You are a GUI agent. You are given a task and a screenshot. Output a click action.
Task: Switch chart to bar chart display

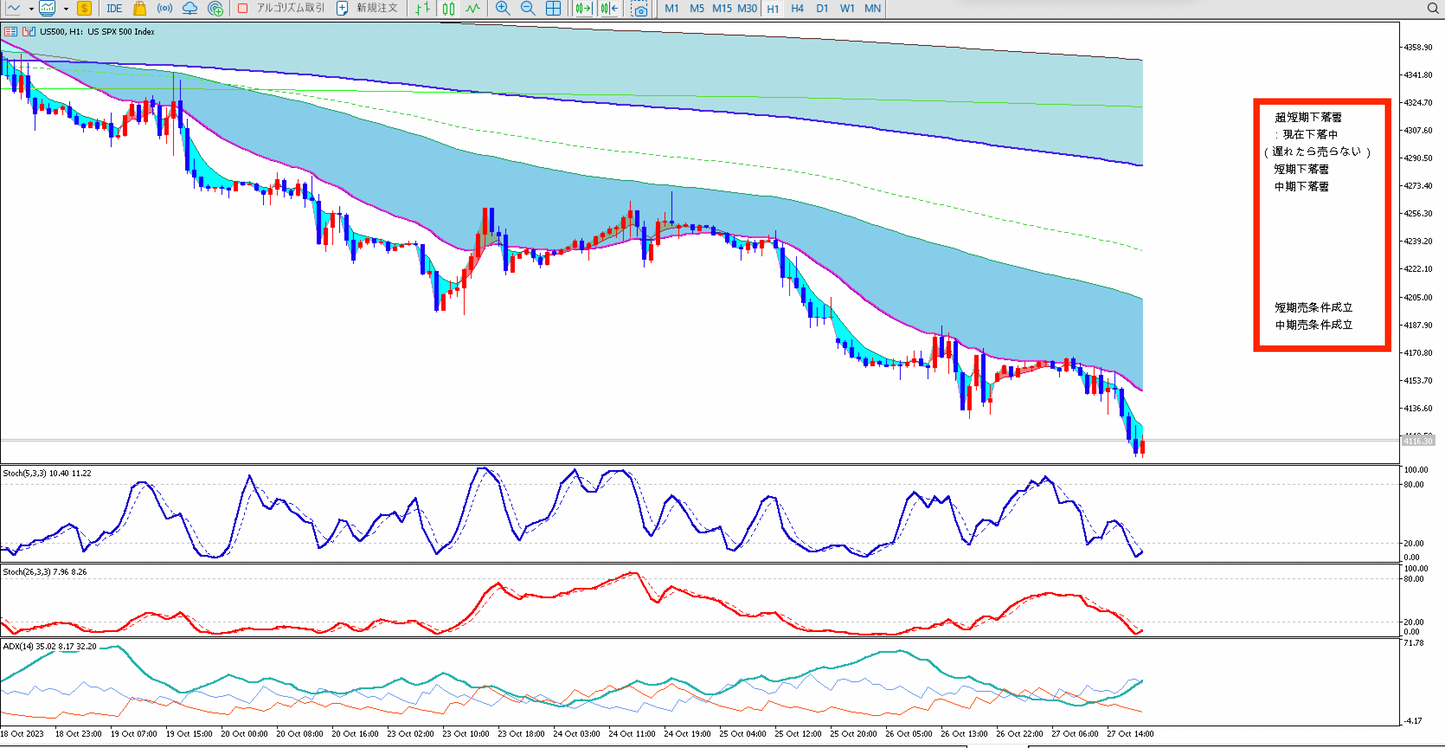tap(423, 8)
